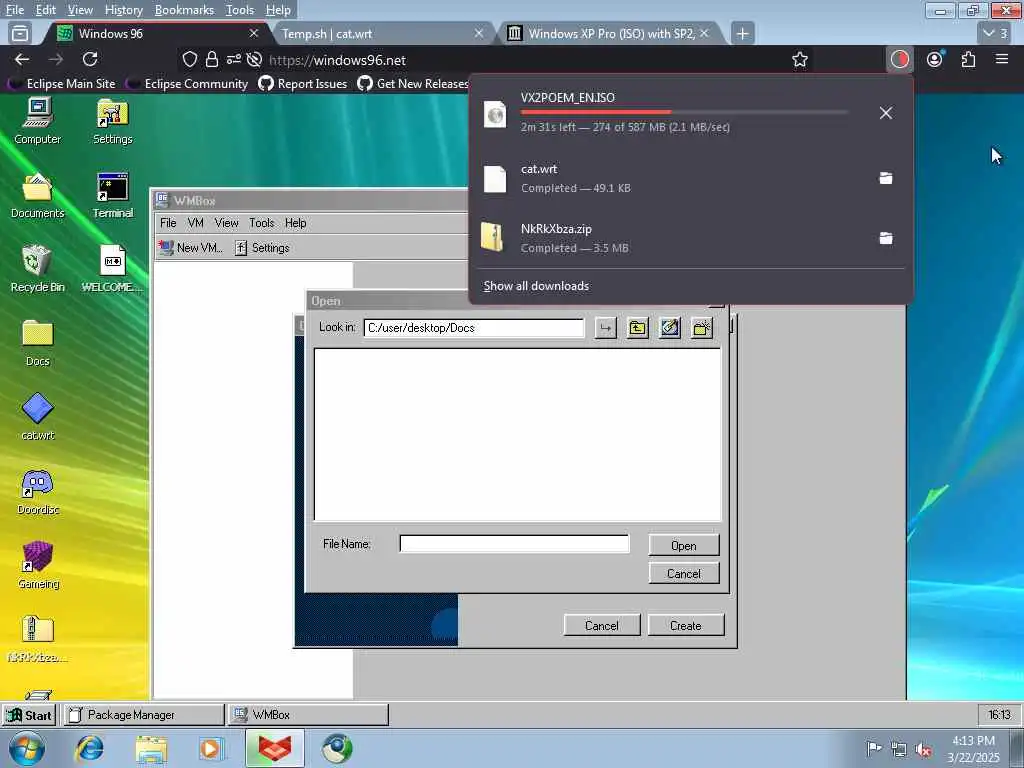
Task: Bookmark this page with the star icon
Action: click(799, 60)
